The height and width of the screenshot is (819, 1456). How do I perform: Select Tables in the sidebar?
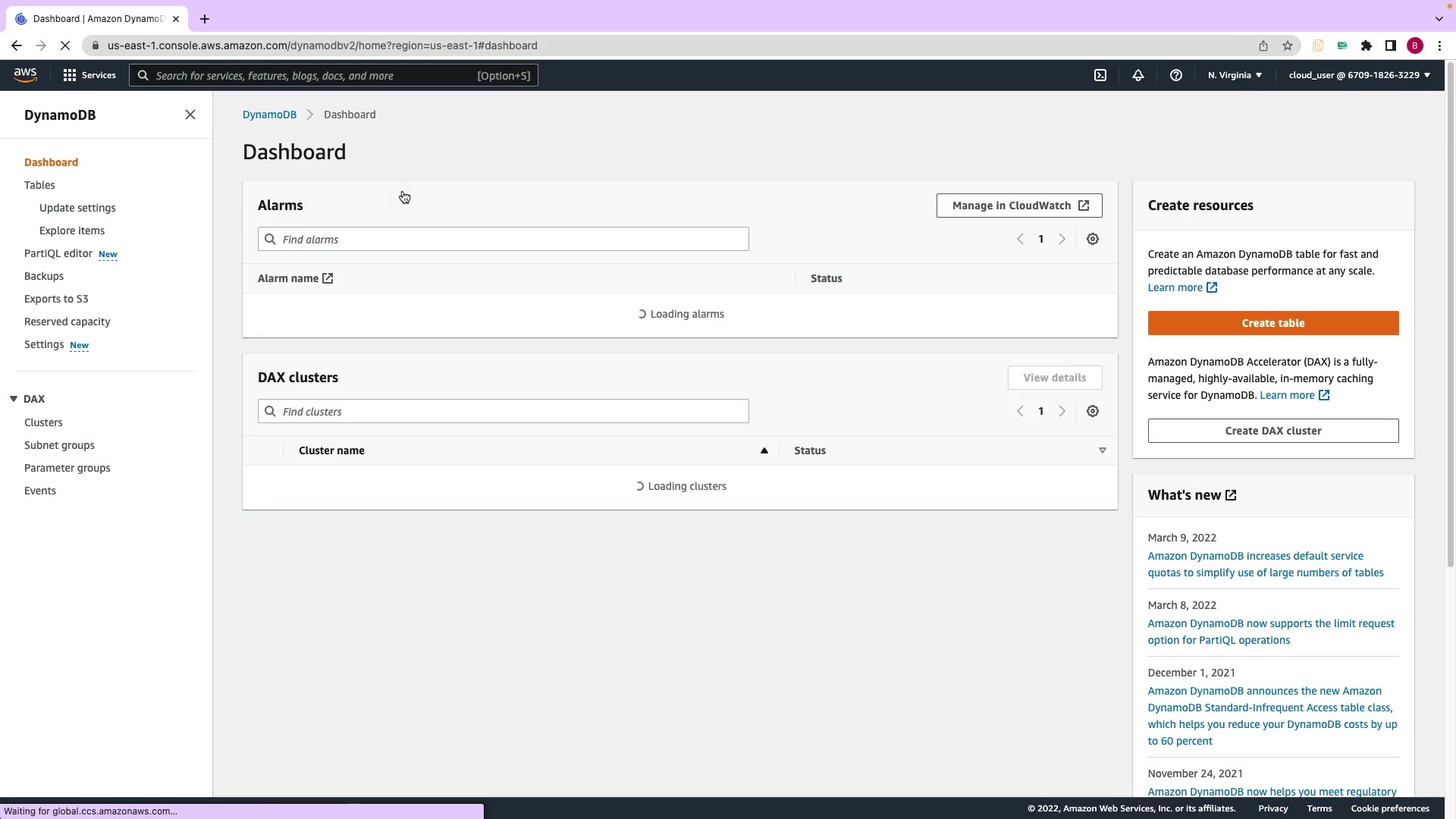tap(39, 185)
